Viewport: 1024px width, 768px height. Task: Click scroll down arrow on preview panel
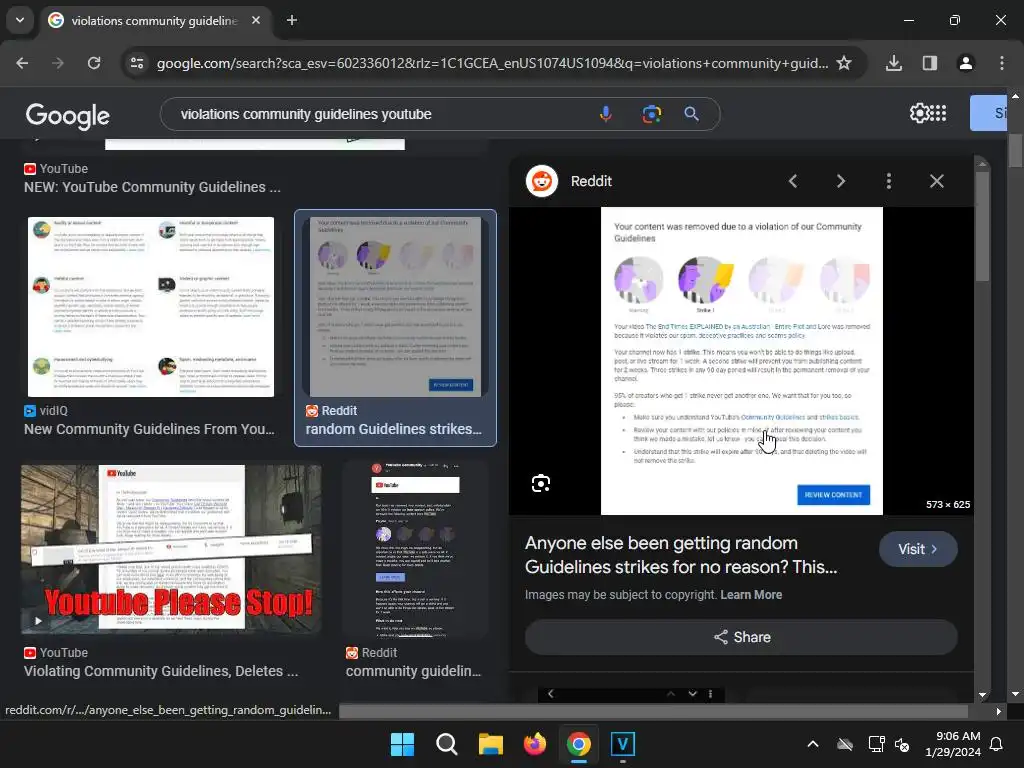(982, 695)
